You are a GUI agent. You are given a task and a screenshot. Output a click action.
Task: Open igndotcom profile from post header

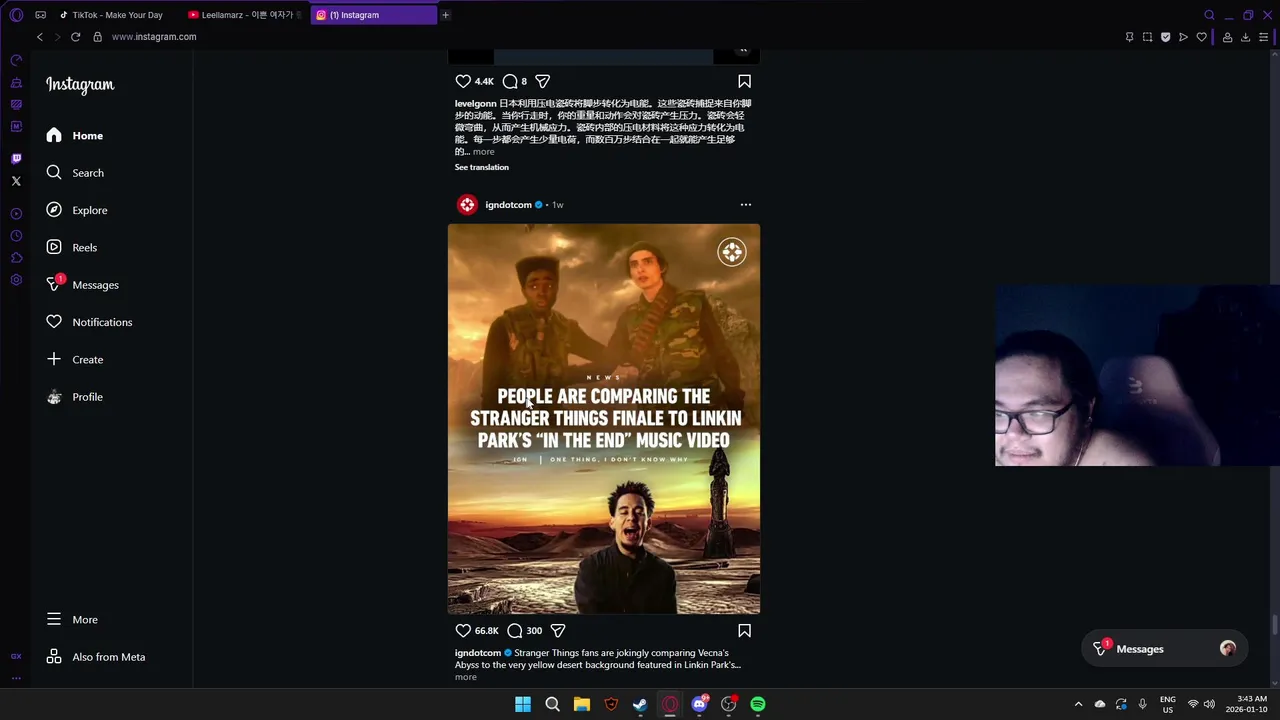click(x=508, y=205)
